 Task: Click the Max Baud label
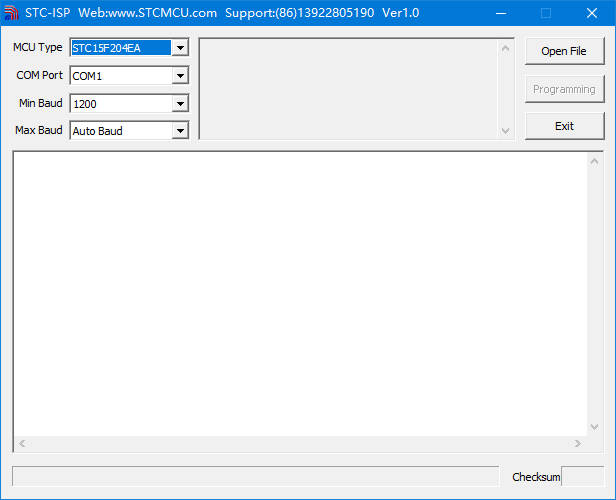click(x=38, y=130)
